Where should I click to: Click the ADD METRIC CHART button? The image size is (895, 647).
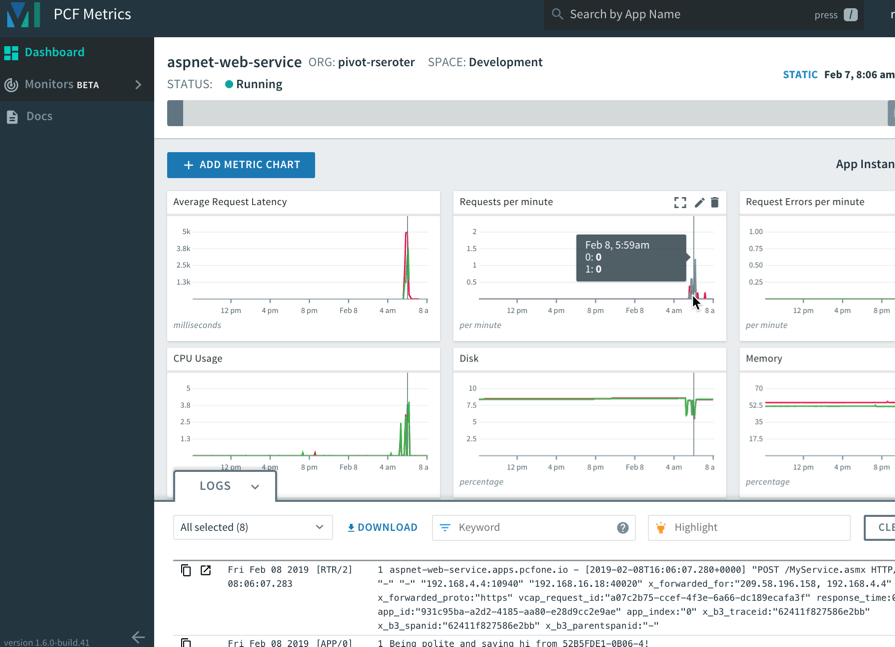(x=241, y=165)
